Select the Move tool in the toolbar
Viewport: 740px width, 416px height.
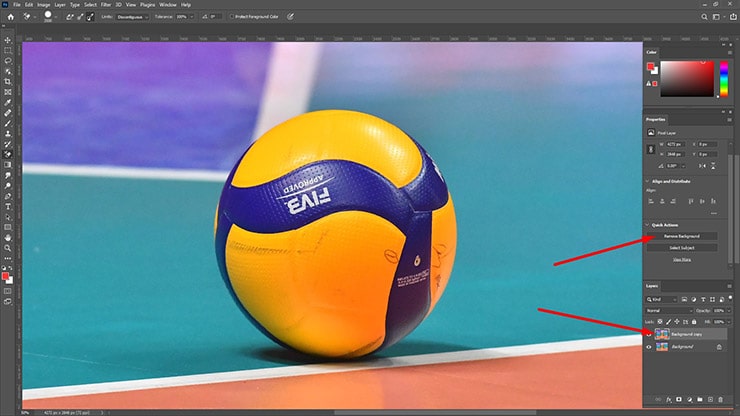[x=8, y=38]
